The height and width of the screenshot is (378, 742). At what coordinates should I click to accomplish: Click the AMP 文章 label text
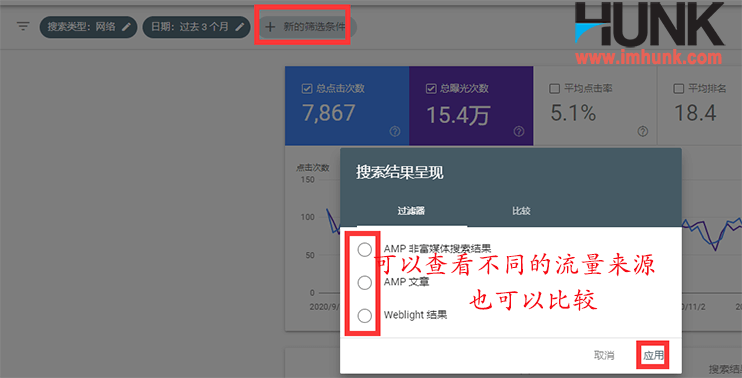(406, 282)
